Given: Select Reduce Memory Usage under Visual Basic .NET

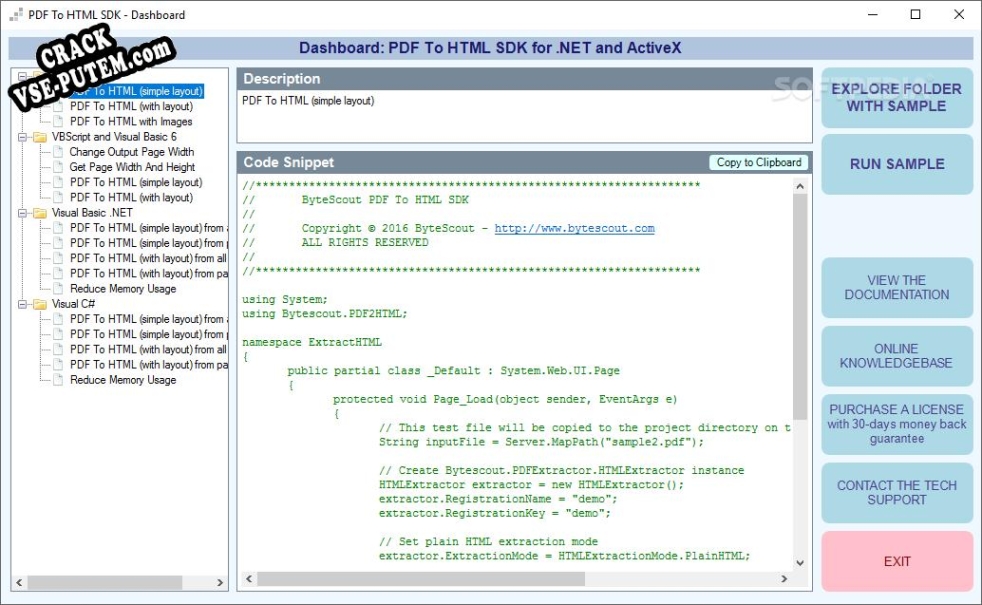Looking at the screenshot, I should [x=123, y=289].
